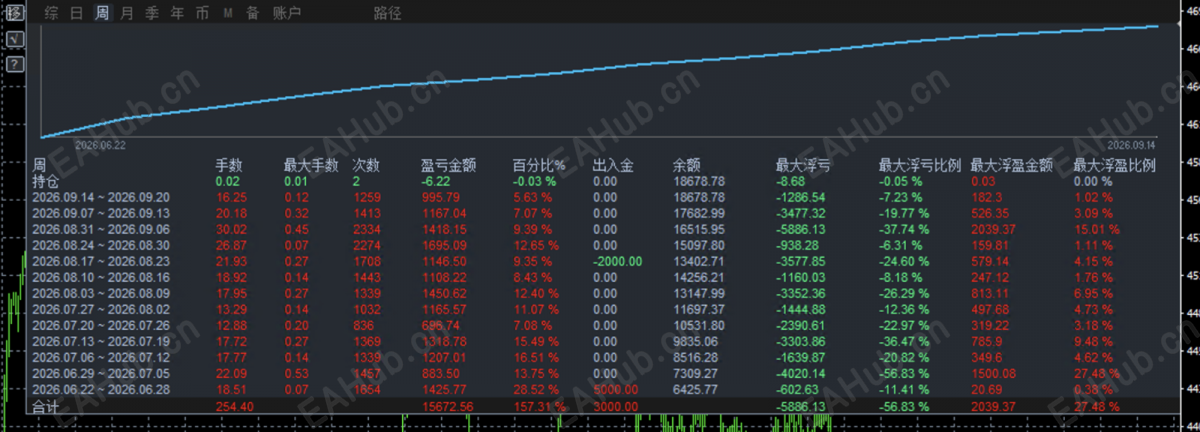The height and width of the screenshot is (432, 1200).
Task: Click the -37.74 % drawdown ratio
Action: 906,228
